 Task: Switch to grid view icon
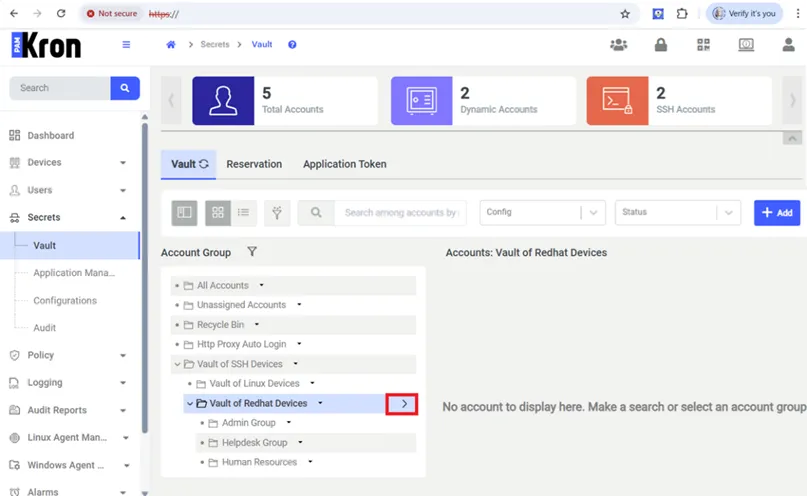(x=218, y=212)
